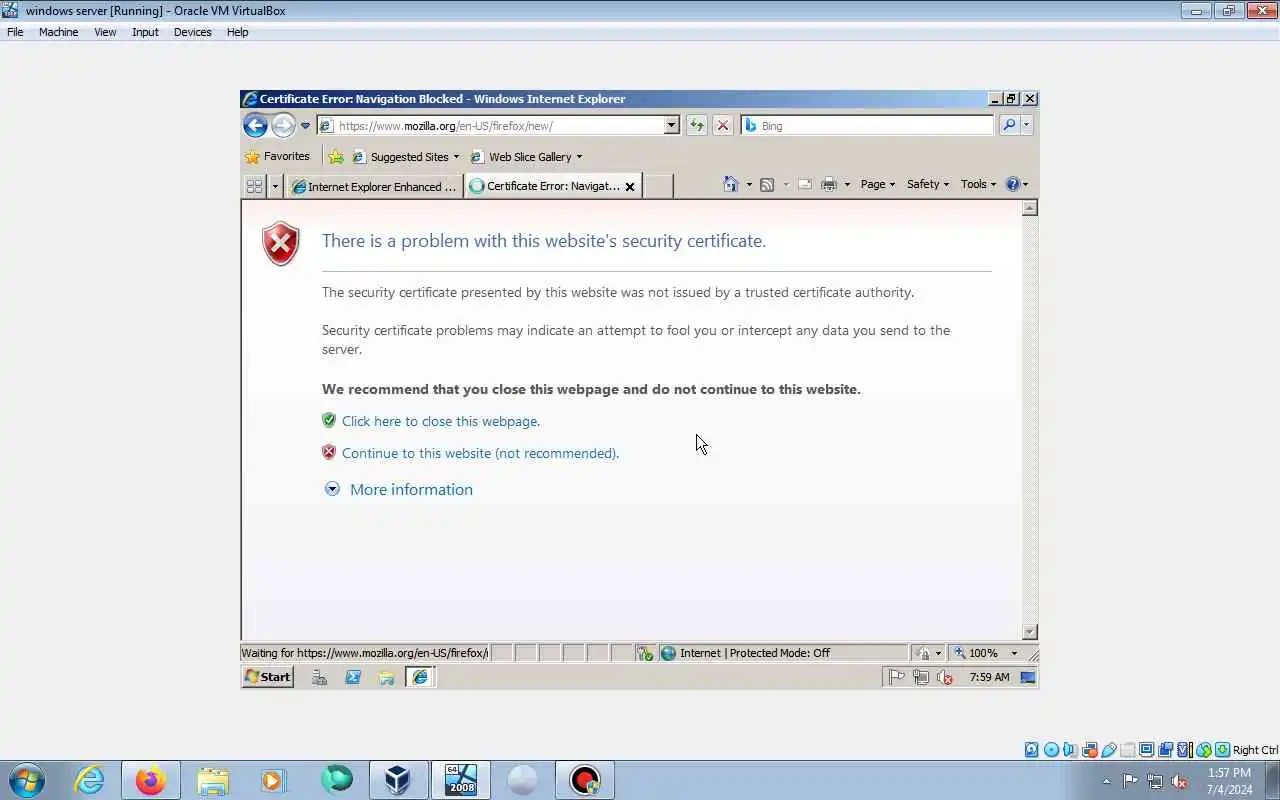Click Server Manager icon in guest taskbar
Image resolution: width=1280 pixels, height=800 pixels.
tap(320, 677)
